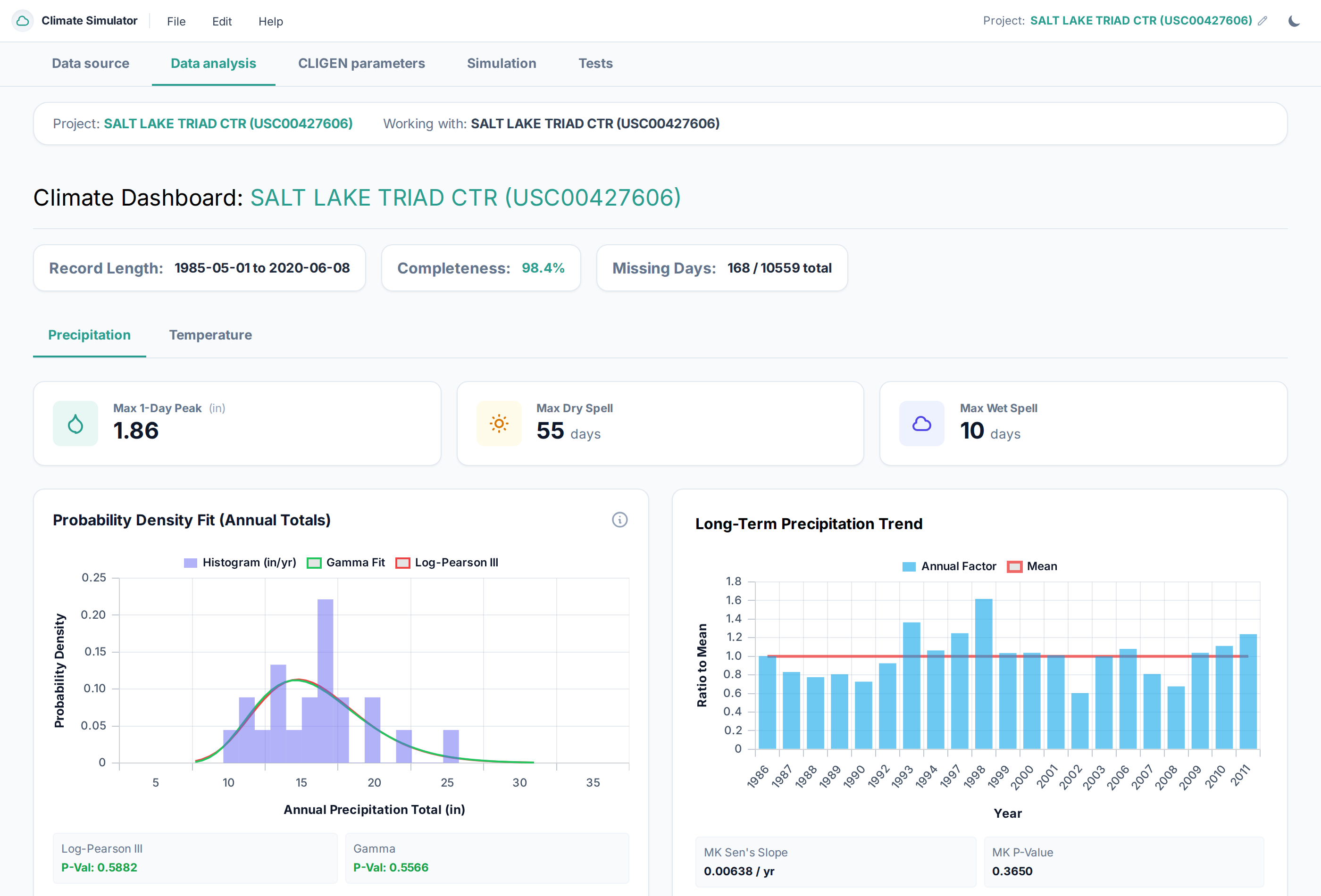
Task: Open the Help menu
Action: [x=270, y=22]
